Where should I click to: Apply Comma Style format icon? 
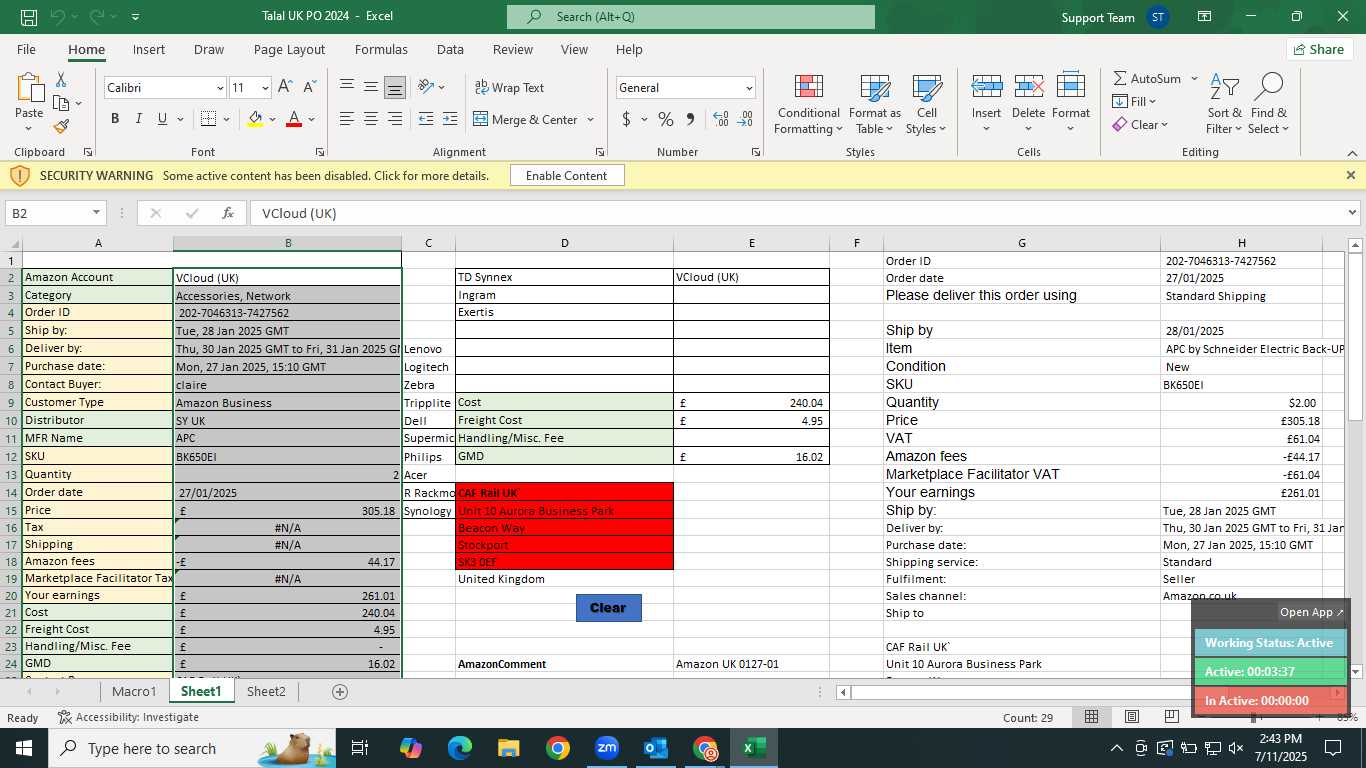pos(690,119)
